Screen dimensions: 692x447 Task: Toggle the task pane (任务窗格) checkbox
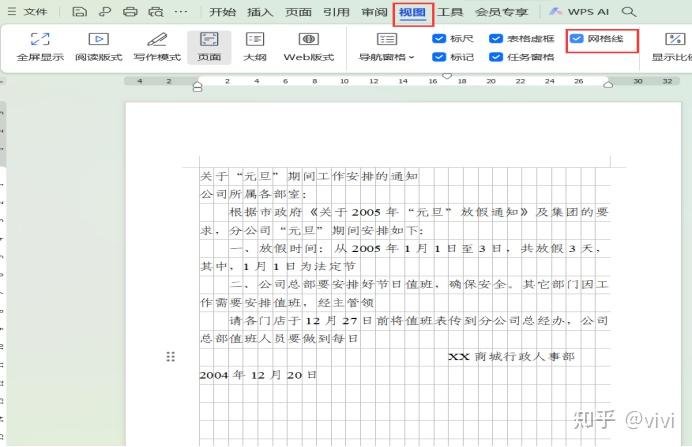click(x=497, y=57)
